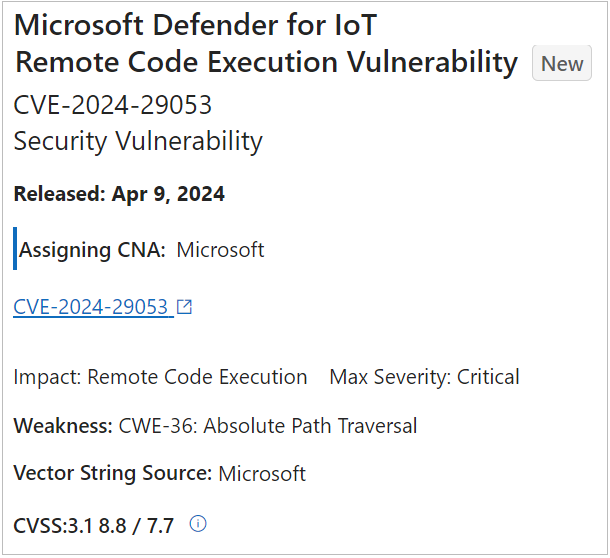
Task: Click the Weakness label
Action: click(x=63, y=425)
